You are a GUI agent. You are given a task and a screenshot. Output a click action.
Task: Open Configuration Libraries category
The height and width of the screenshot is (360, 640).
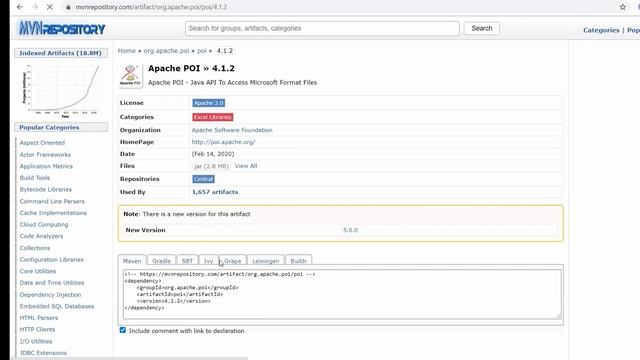pyautogui.click(x=51, y=260)
